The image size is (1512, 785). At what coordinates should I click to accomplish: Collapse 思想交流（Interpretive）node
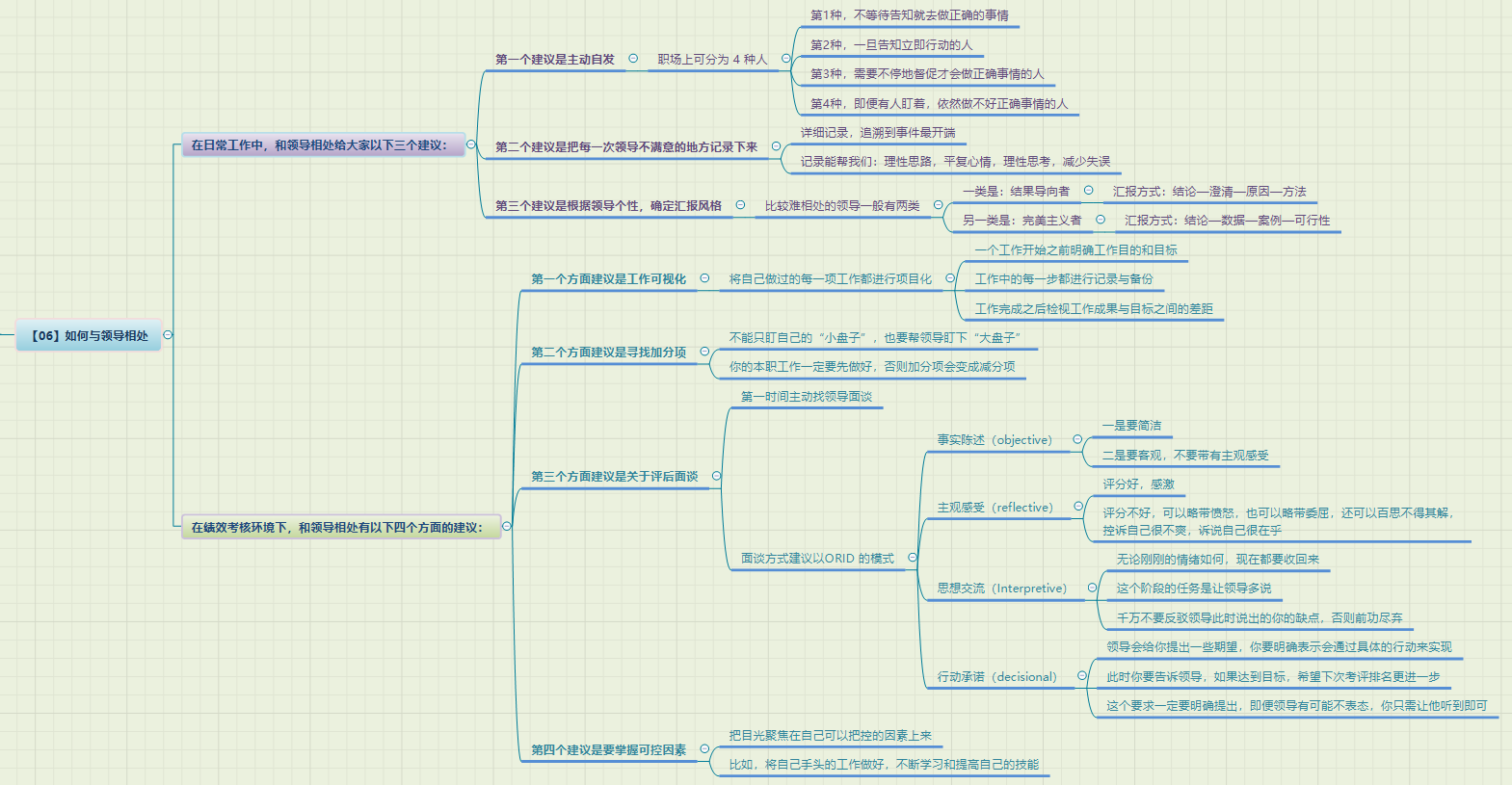1093,588
